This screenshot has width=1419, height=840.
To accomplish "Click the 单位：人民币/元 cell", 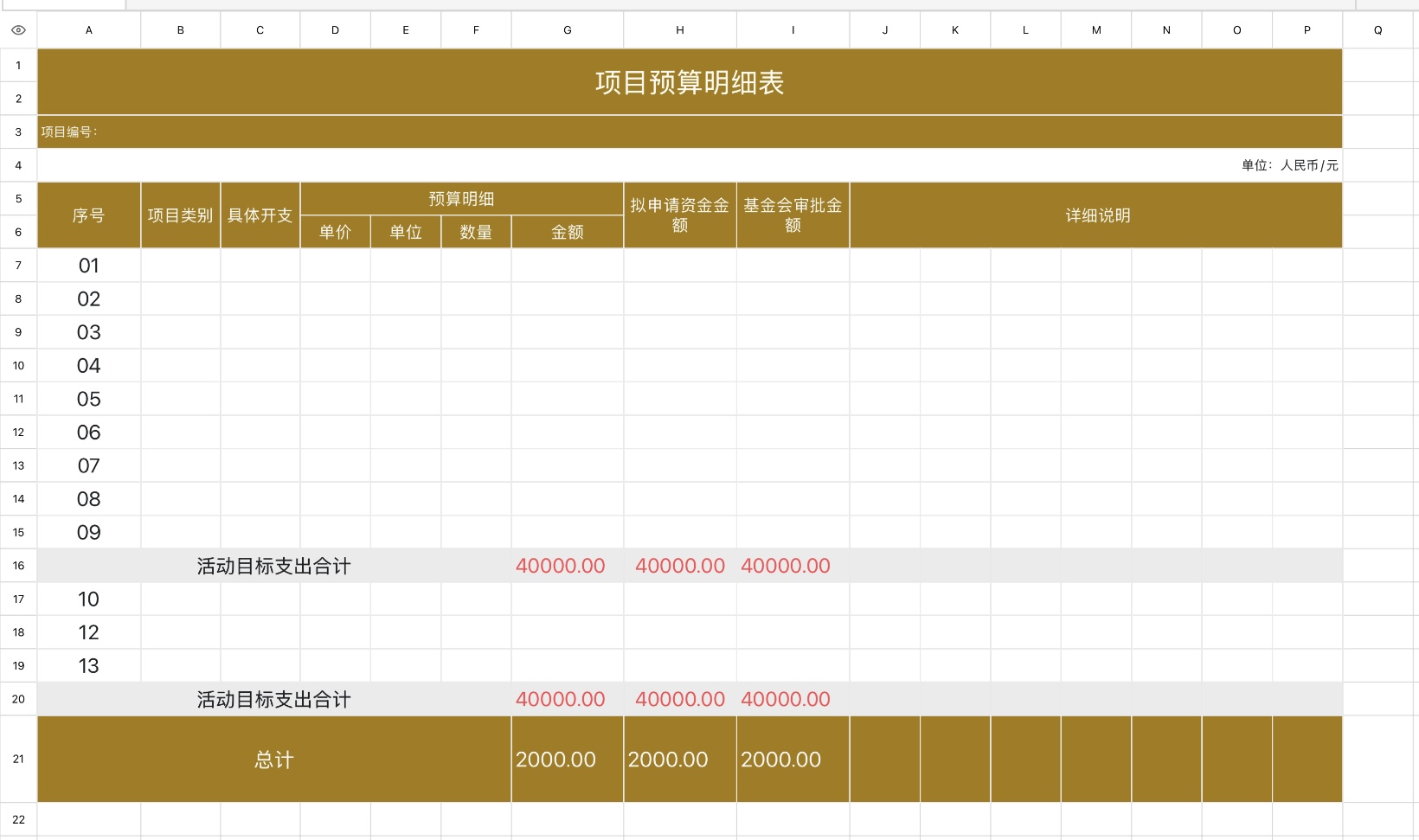I will (1290, 164).
